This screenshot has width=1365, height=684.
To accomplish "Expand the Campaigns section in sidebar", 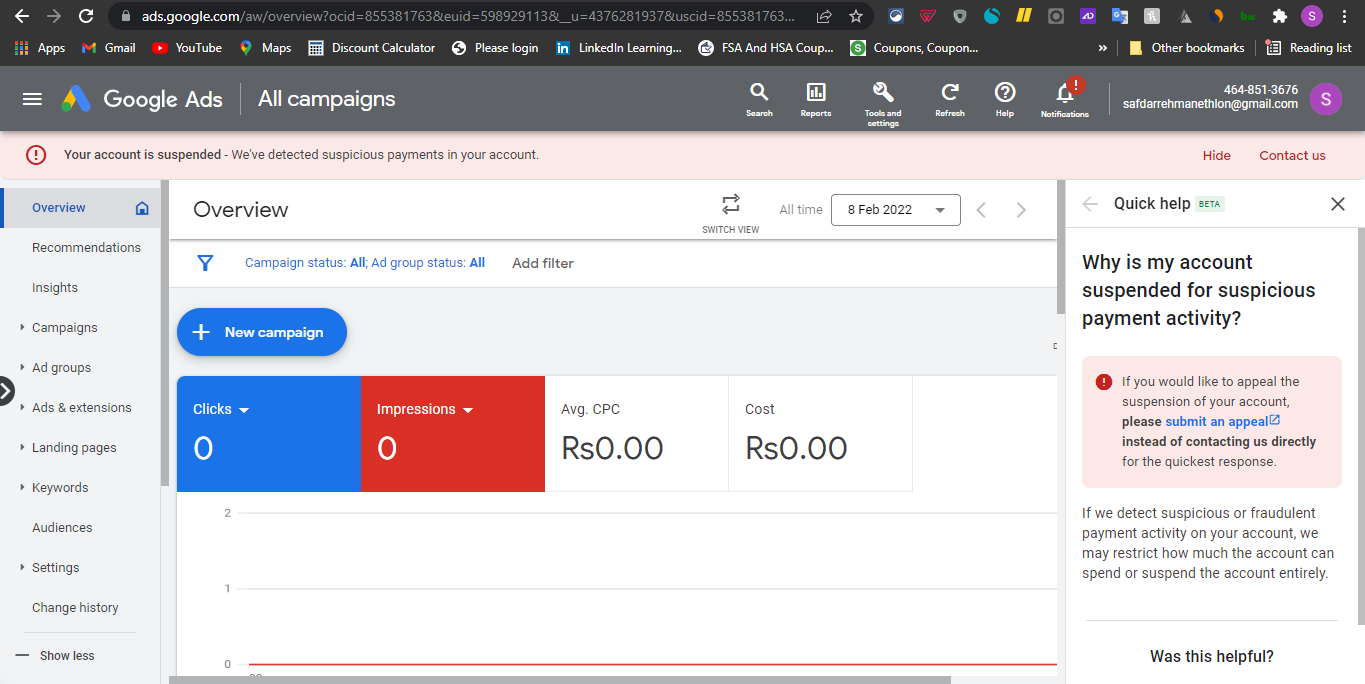I will tap(63, 327).
